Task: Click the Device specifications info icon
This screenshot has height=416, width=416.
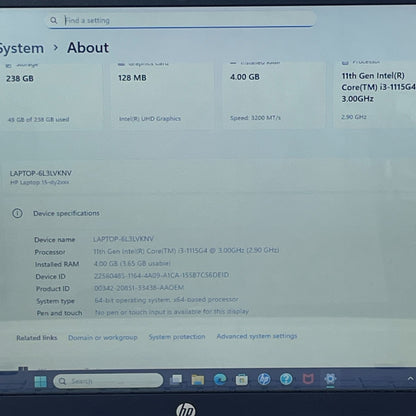Action: tap(17, 213)
